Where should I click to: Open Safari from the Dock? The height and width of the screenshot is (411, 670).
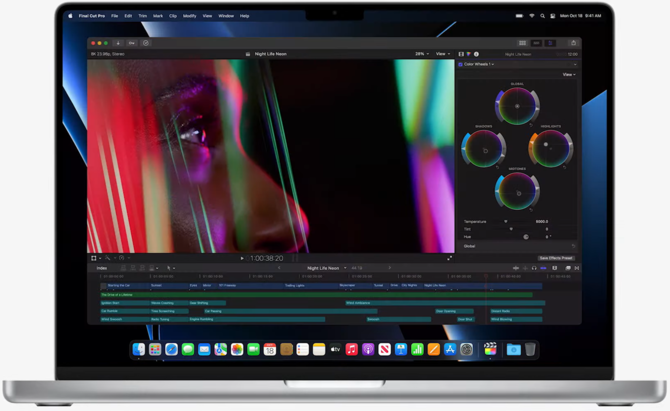coord(171,349)
